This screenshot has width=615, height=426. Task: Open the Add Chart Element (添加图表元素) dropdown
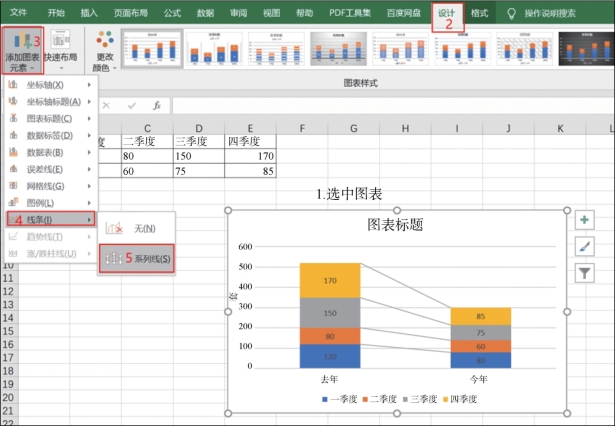pos(22,51)
